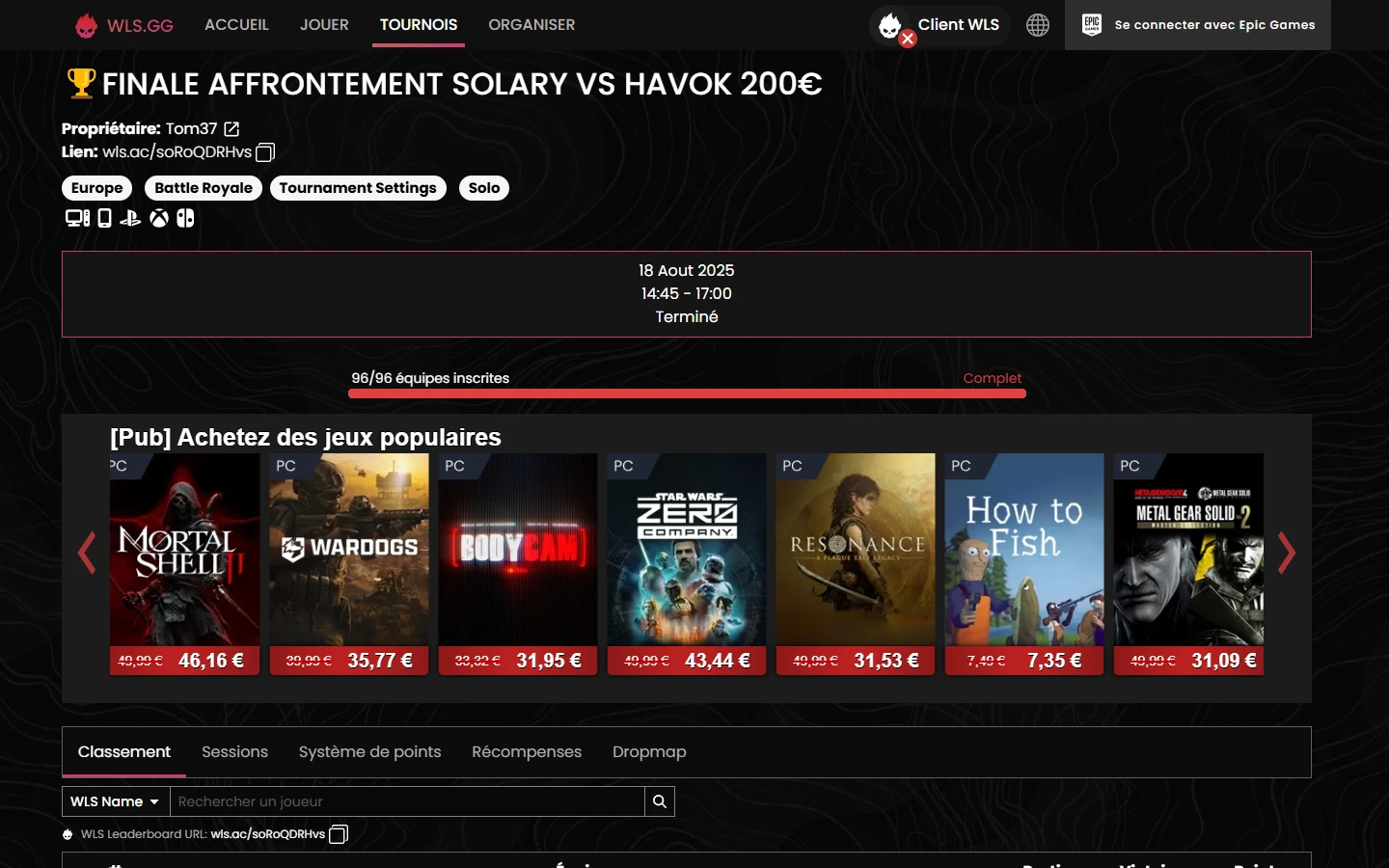1389x868 pixels.
Task: Click the 14:45 - 17:00 time text
Action: pos(687,293)
